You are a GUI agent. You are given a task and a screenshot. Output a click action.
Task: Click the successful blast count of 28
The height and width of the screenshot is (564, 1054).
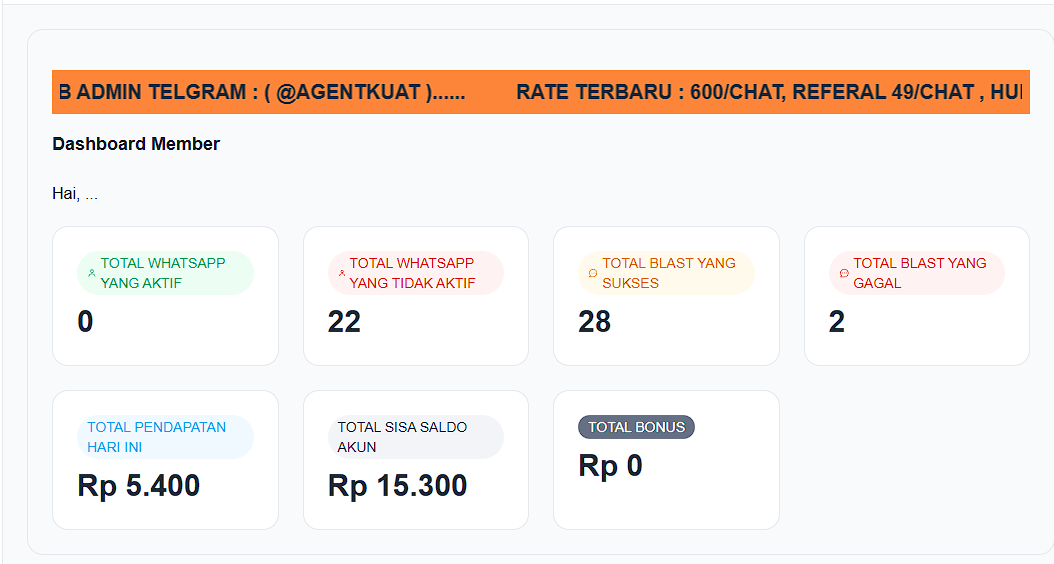pos(594,322)
